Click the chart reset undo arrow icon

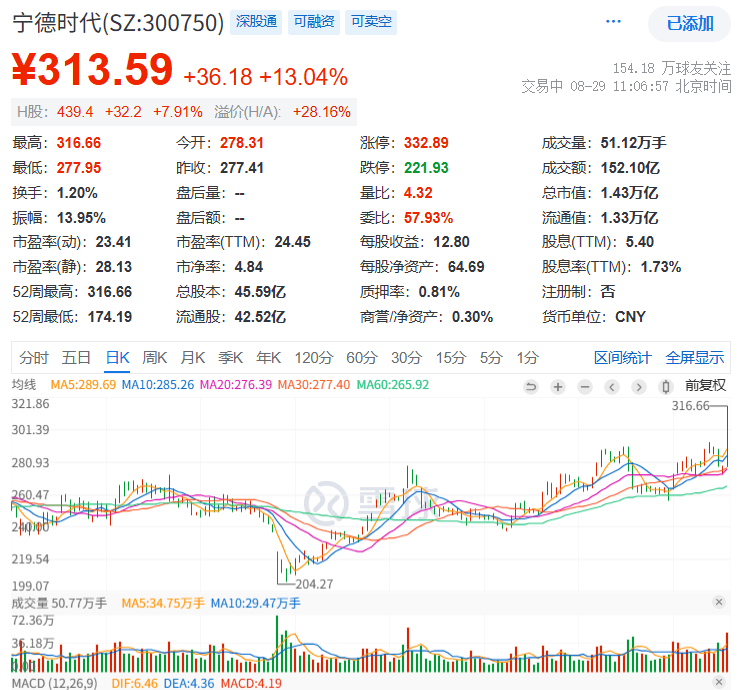click(x=531, y=387)
